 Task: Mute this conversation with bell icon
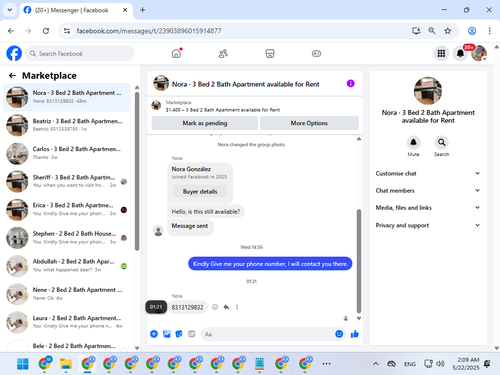click(413, 142)
